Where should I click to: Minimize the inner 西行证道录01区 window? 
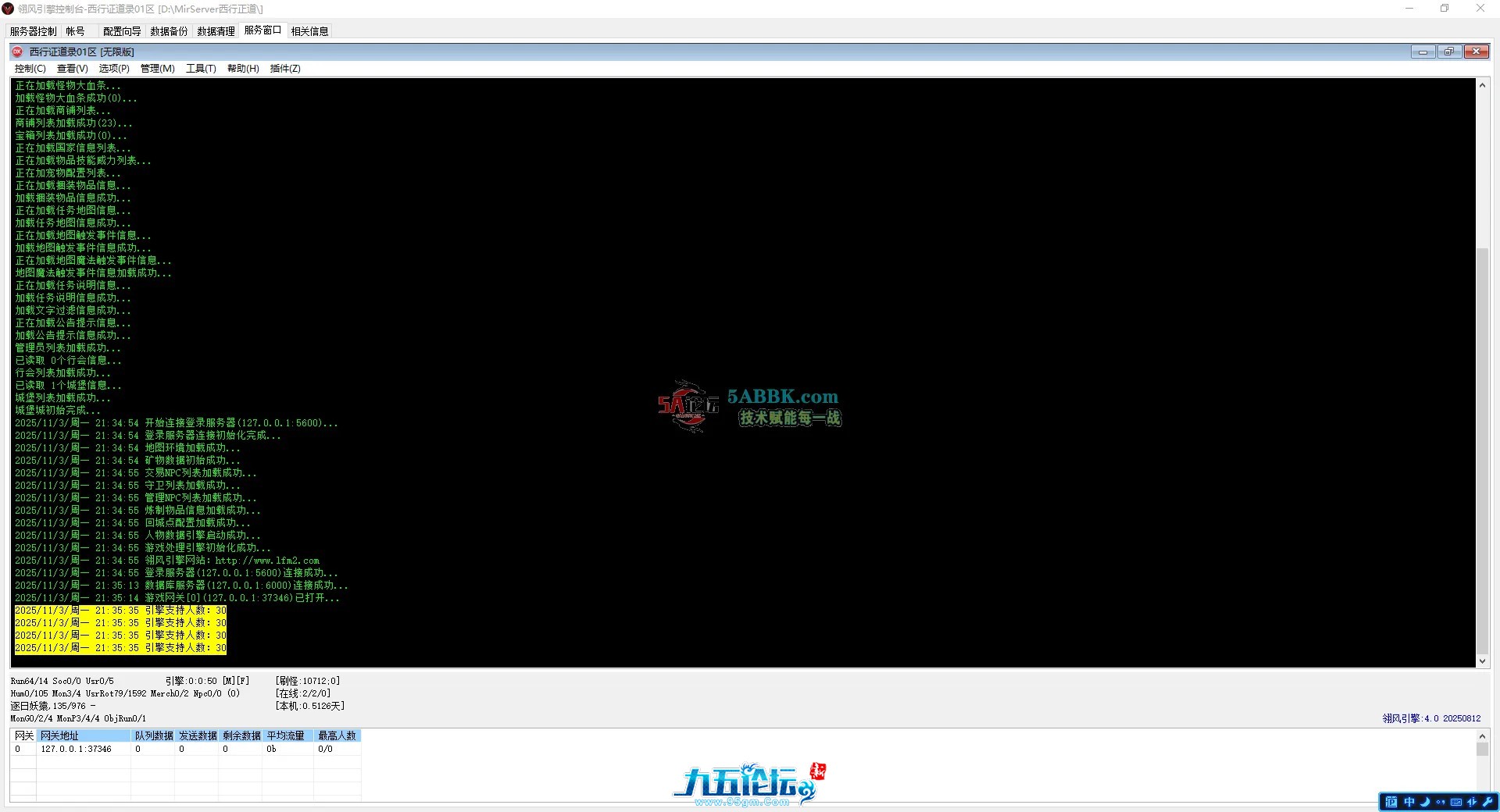pyautogui.click(x=1423, y=52)
